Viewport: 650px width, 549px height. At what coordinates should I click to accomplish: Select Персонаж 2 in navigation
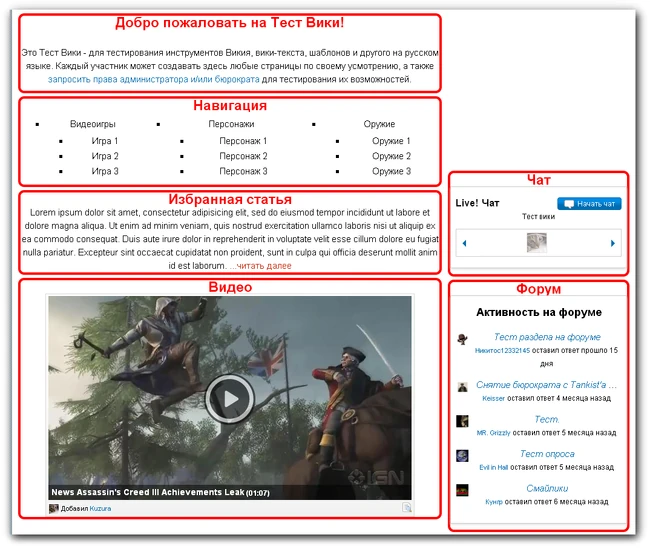pos(243,156)
